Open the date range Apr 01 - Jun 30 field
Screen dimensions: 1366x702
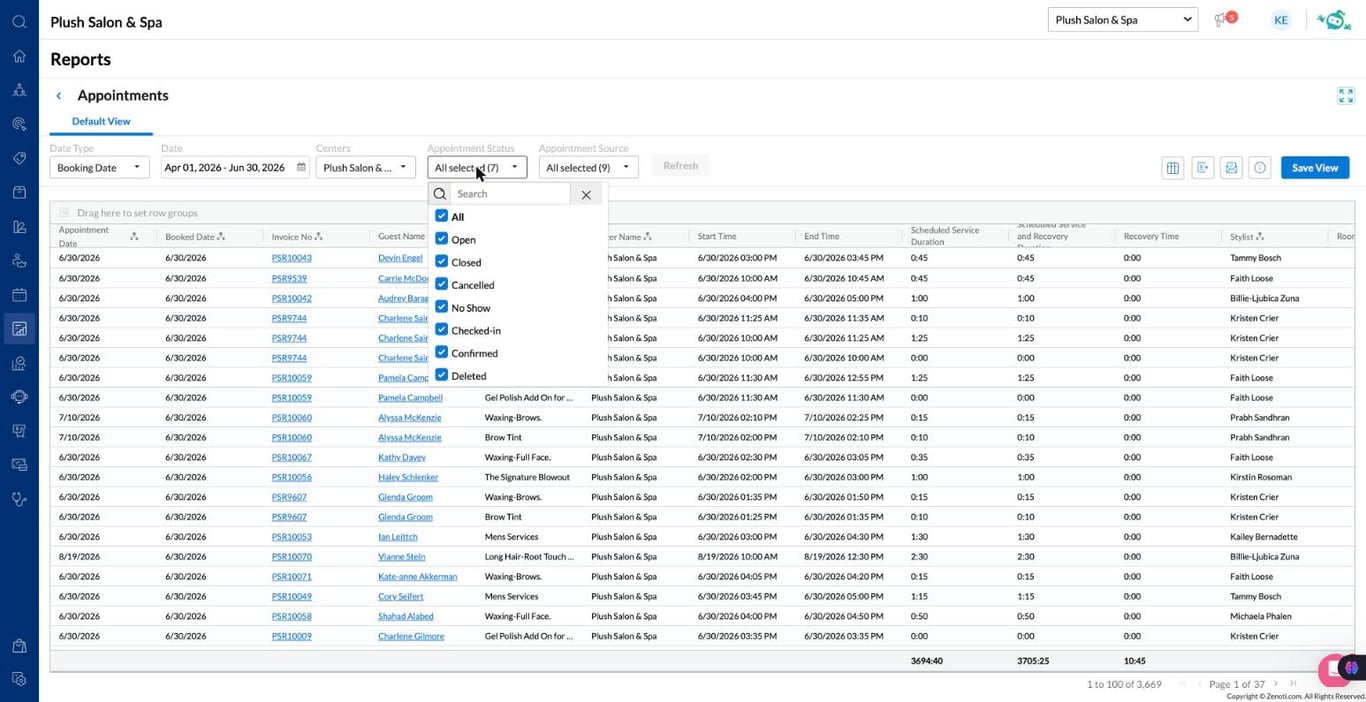click(x=235, y=168)
